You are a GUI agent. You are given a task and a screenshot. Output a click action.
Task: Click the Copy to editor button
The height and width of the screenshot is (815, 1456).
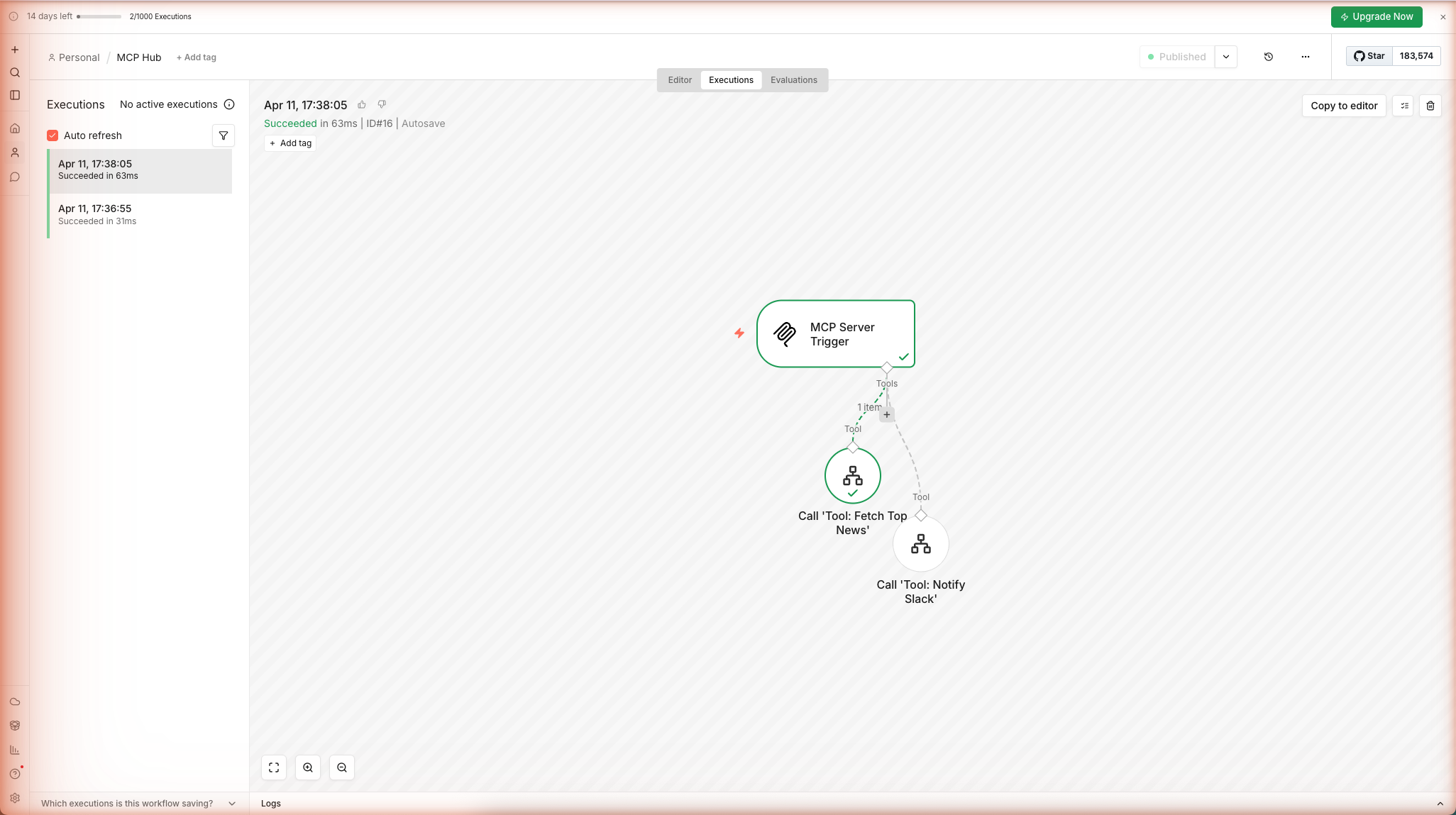coord(1344,106)
